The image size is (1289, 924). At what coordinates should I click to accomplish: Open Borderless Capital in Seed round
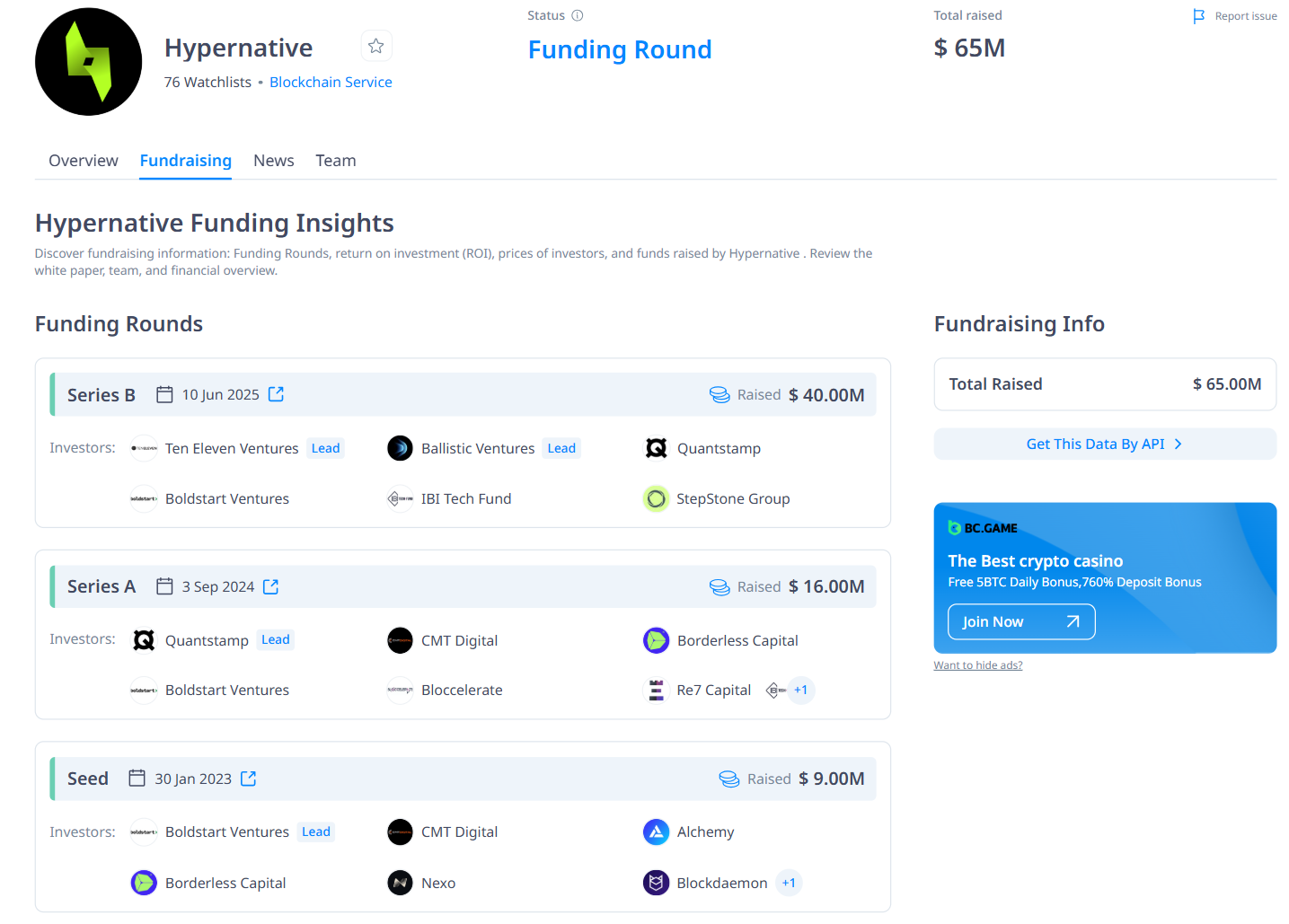[225, 883]
